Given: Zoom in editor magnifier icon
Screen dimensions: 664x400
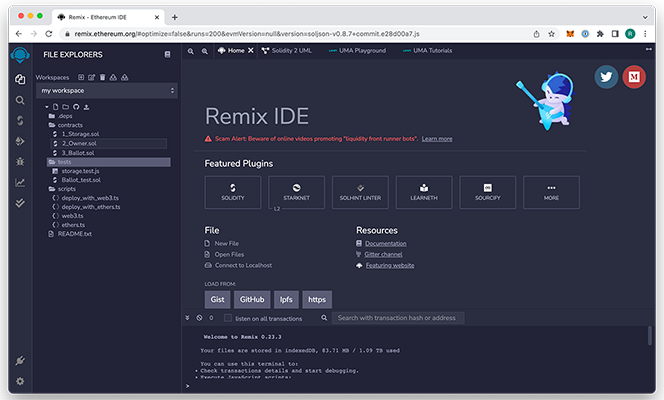Looking at the screenshot, I should [205, 51].
